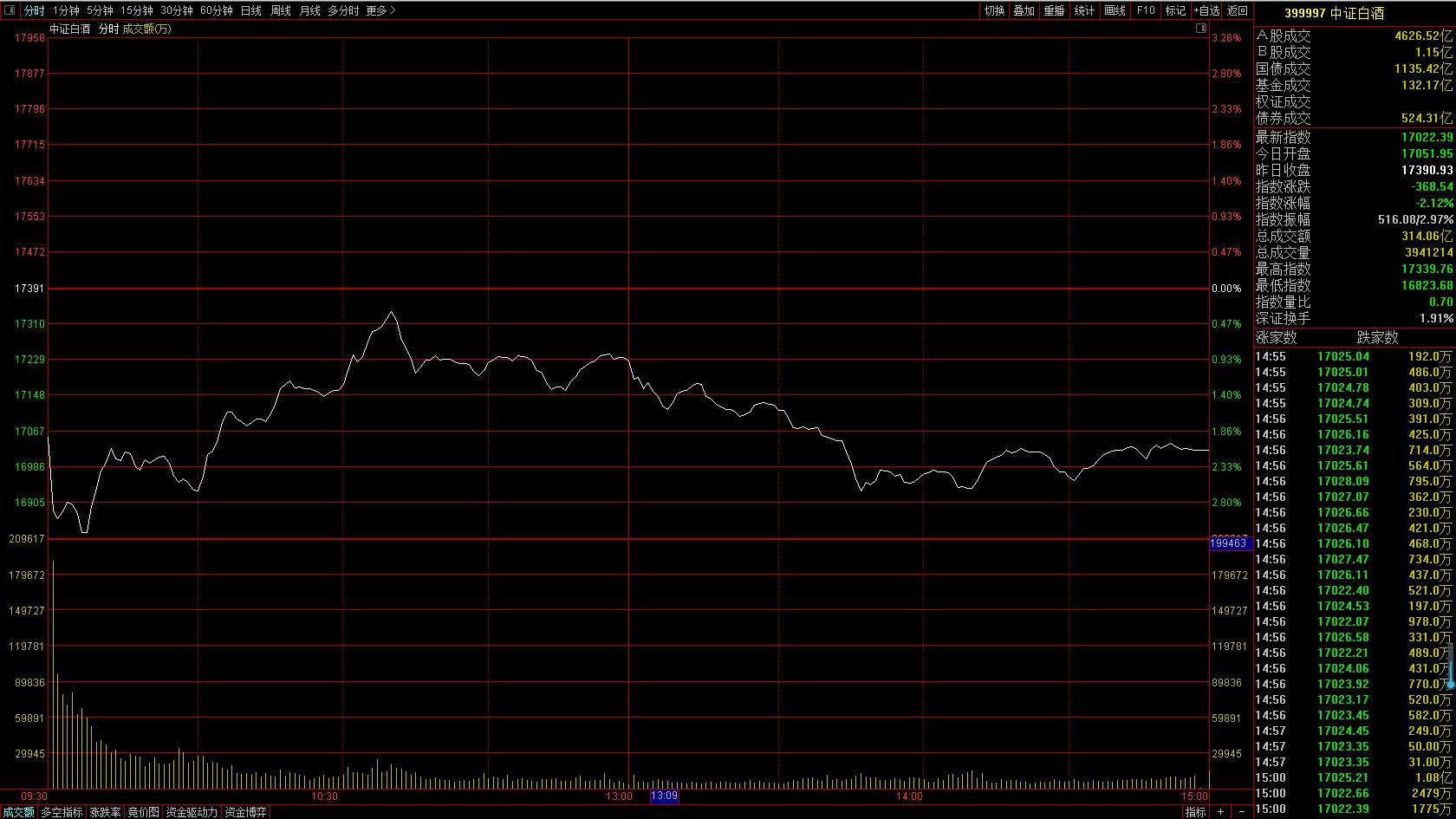Select the 多空指标 indicator tab
The height and width of the screenshot is (819, 1456).
(62, 812)
